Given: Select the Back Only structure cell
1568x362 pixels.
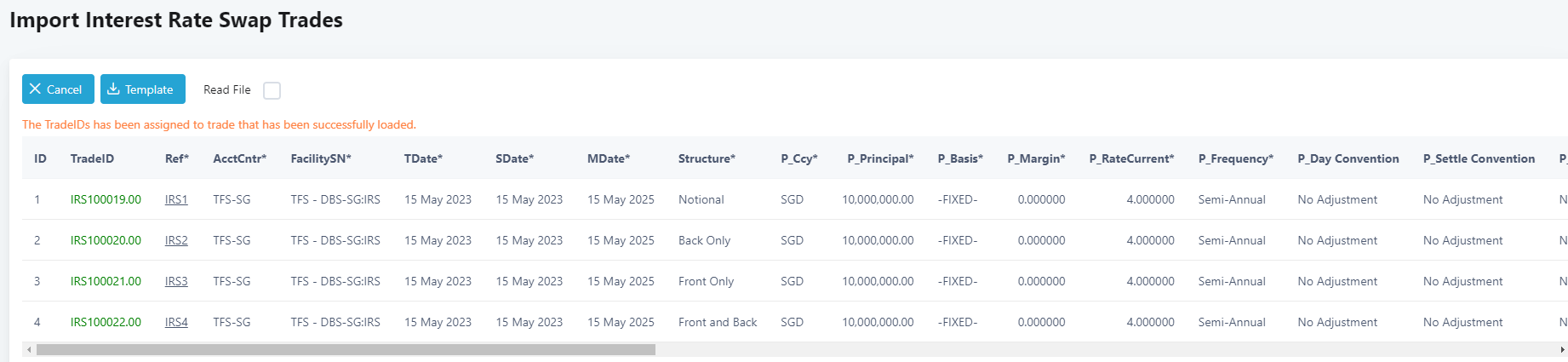Looking at the screenshot, I should point(704,240).
